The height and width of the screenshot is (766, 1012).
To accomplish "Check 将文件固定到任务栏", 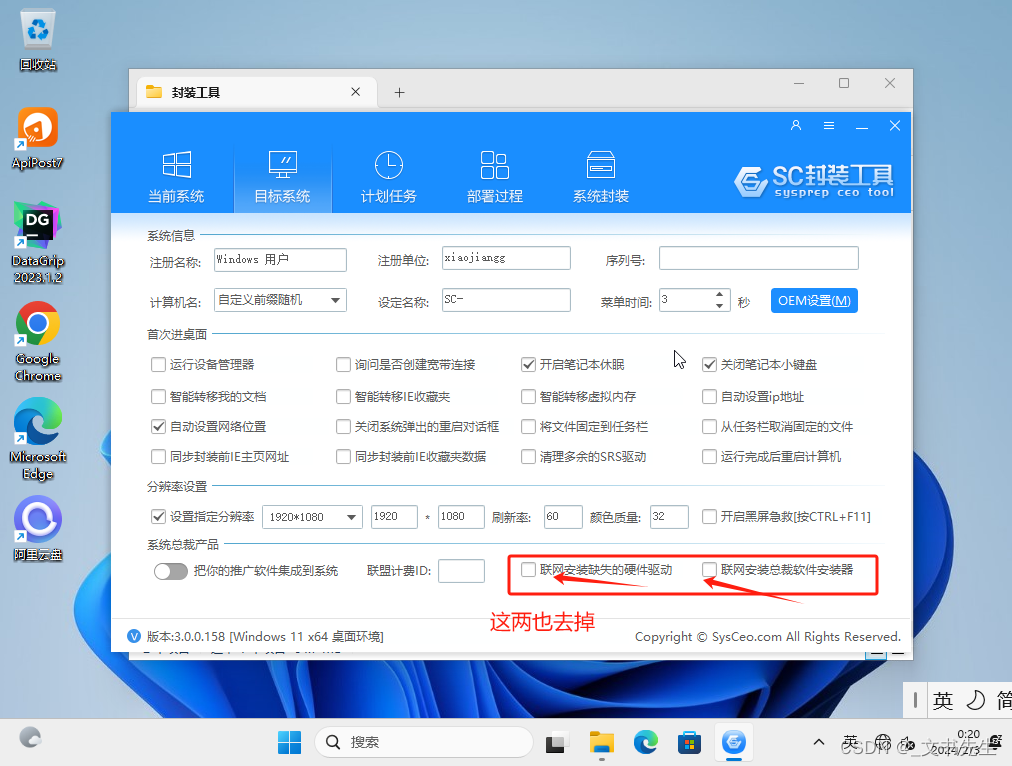I will pyautogui.click(x=529, y=427).
